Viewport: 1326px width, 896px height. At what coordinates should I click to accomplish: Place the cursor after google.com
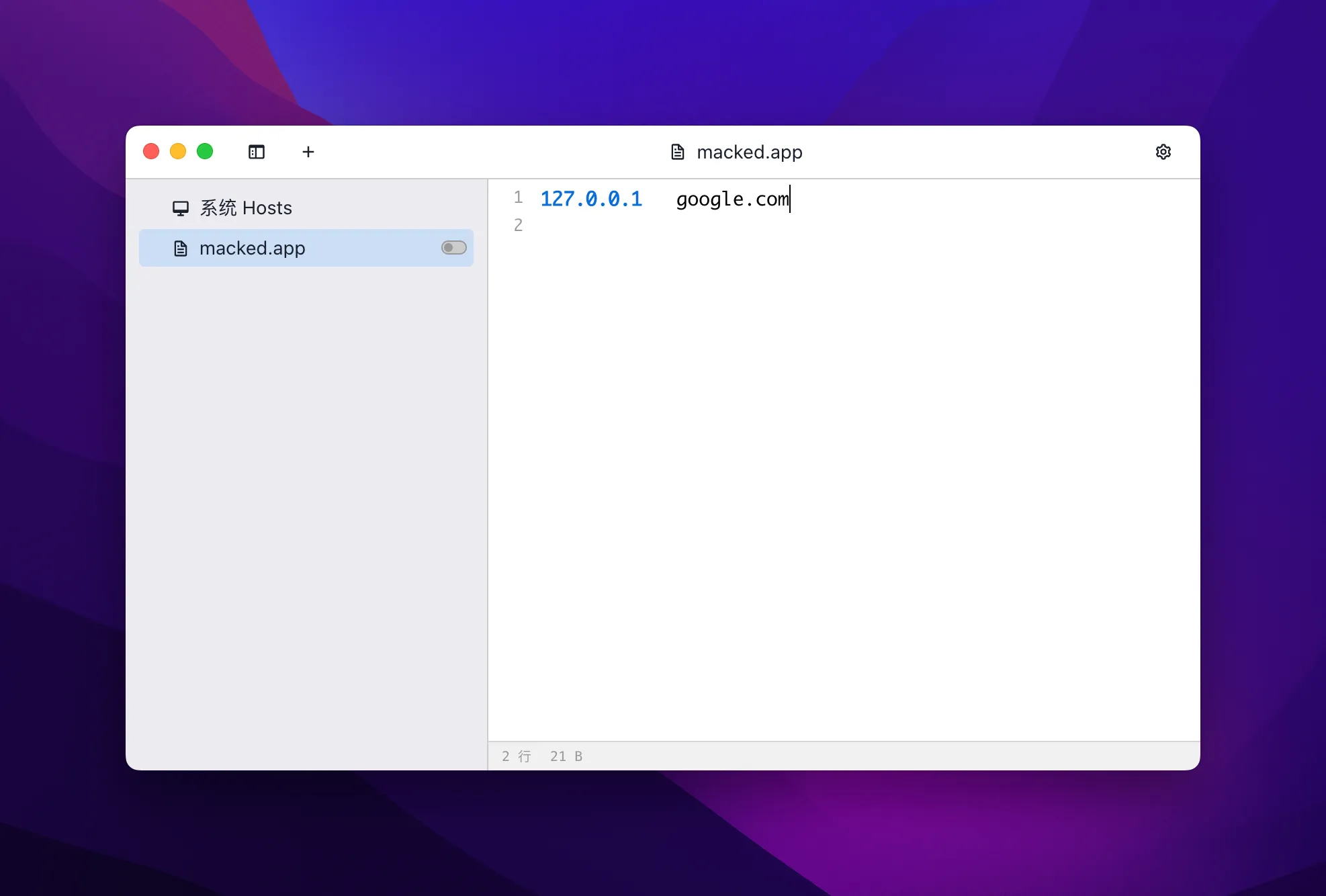tap(790, 199)
